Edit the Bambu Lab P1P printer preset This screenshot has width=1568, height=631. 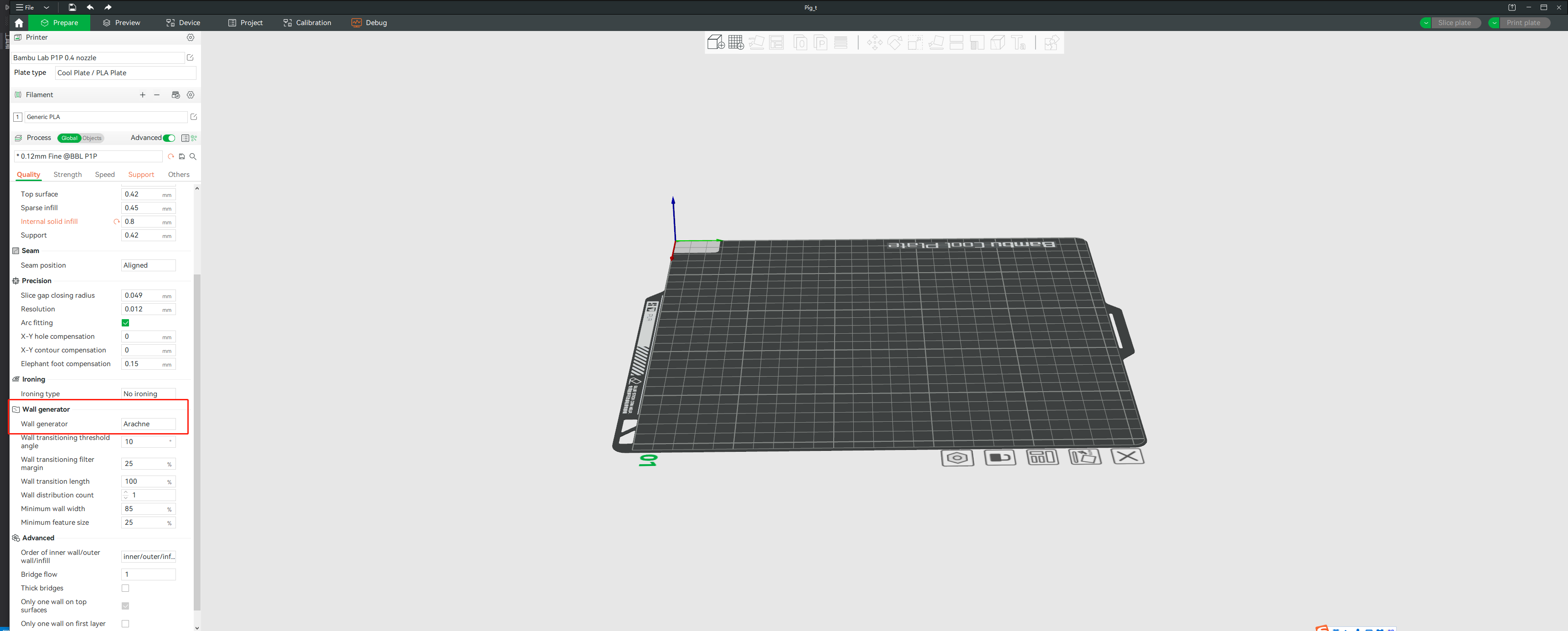pos(190,58)
